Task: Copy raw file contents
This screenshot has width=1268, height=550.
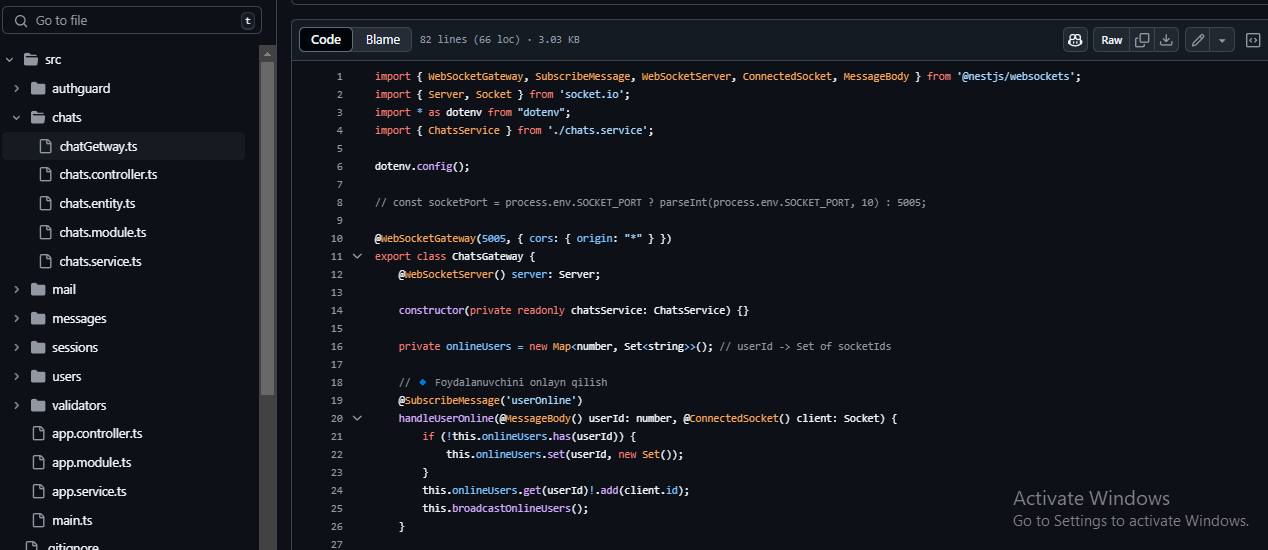Action: tap(1142, 40)
